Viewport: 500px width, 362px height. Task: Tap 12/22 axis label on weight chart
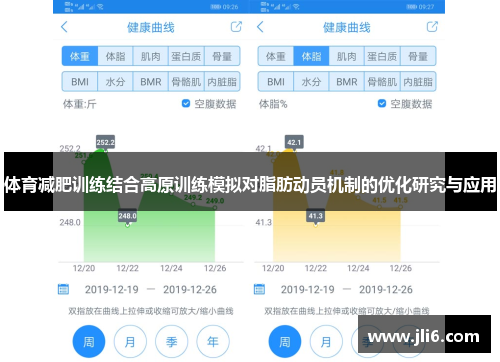[127, 268]
